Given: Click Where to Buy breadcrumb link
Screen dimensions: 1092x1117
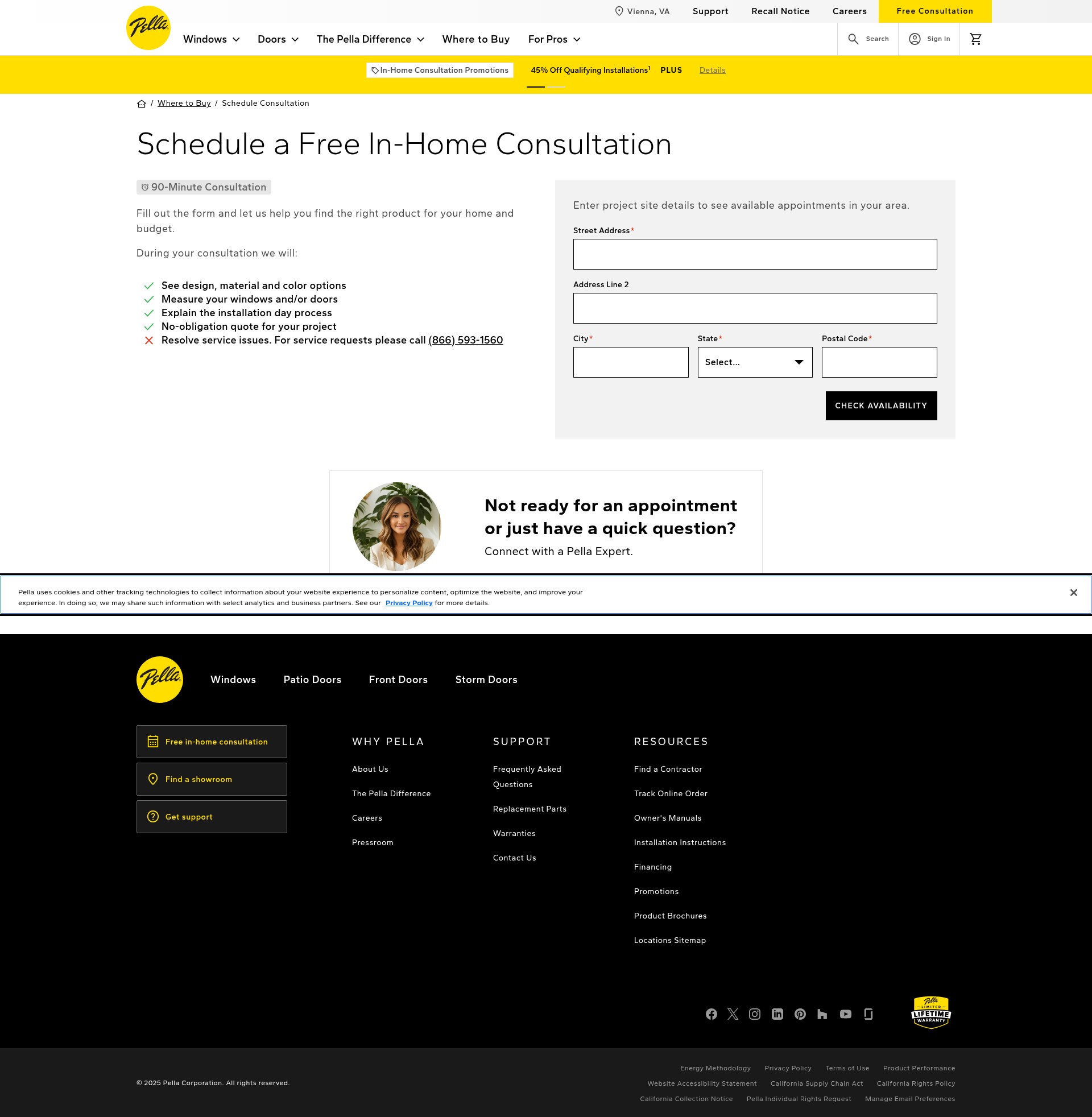Looking at the screenshot, I should tap(184, 103).
